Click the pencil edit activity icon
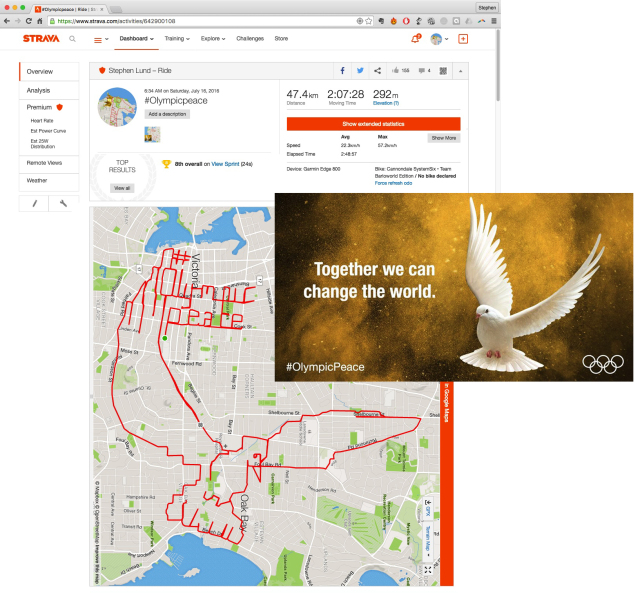 click(x=34, y=203)
